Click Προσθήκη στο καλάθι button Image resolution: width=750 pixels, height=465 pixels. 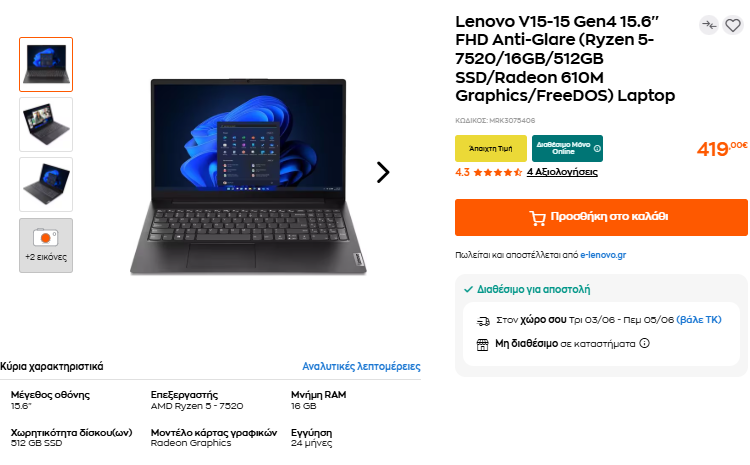601,217
